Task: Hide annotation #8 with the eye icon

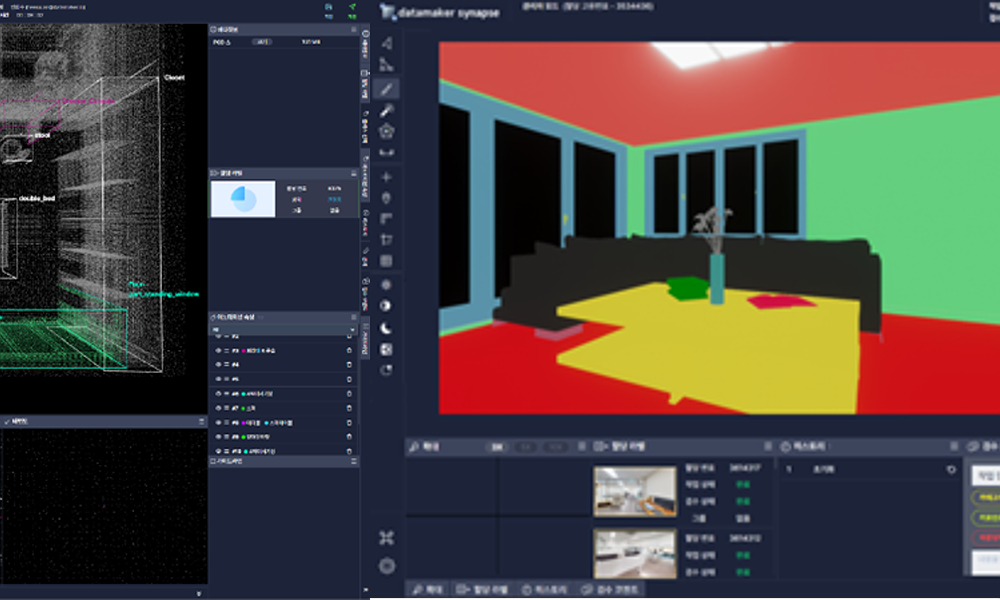Action: (218, 423)
